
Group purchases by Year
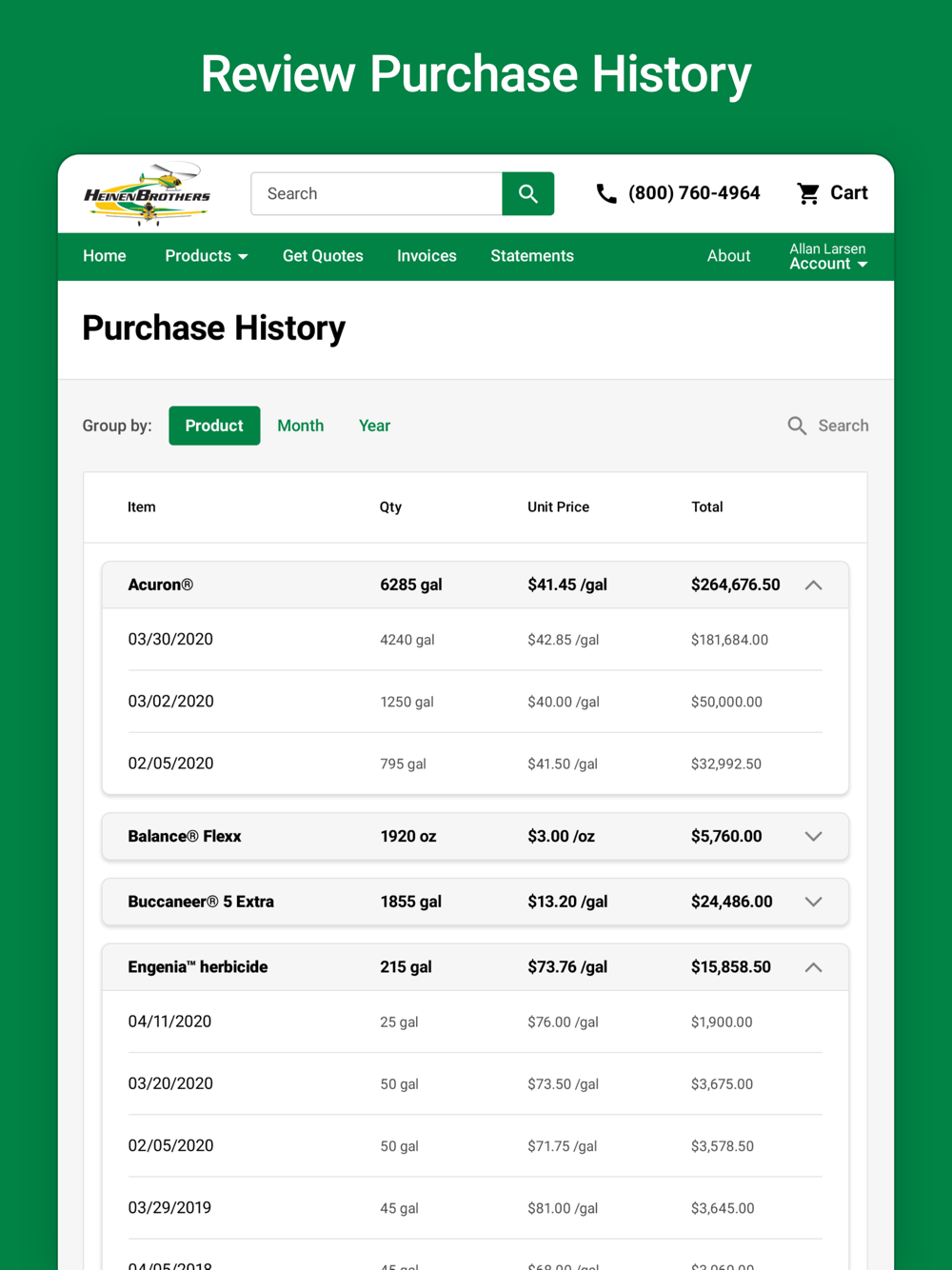point(374,426)
